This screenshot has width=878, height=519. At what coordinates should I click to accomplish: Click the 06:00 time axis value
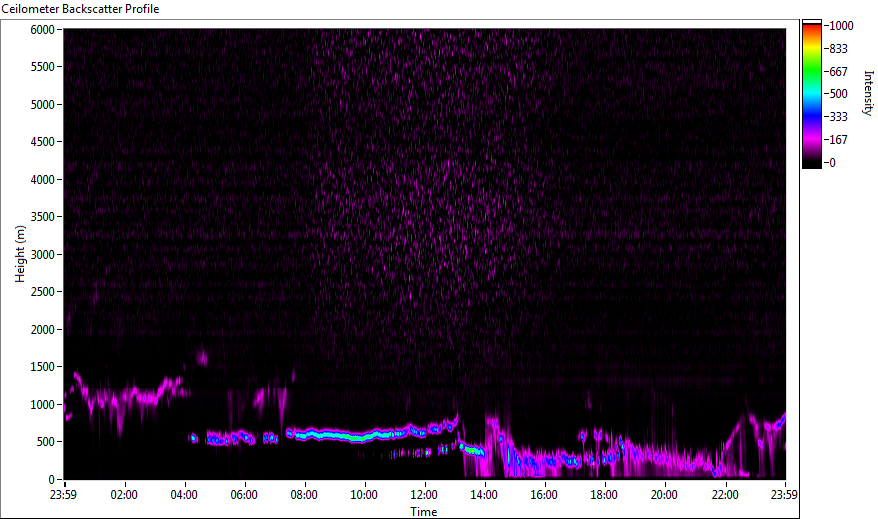point(244,495)
